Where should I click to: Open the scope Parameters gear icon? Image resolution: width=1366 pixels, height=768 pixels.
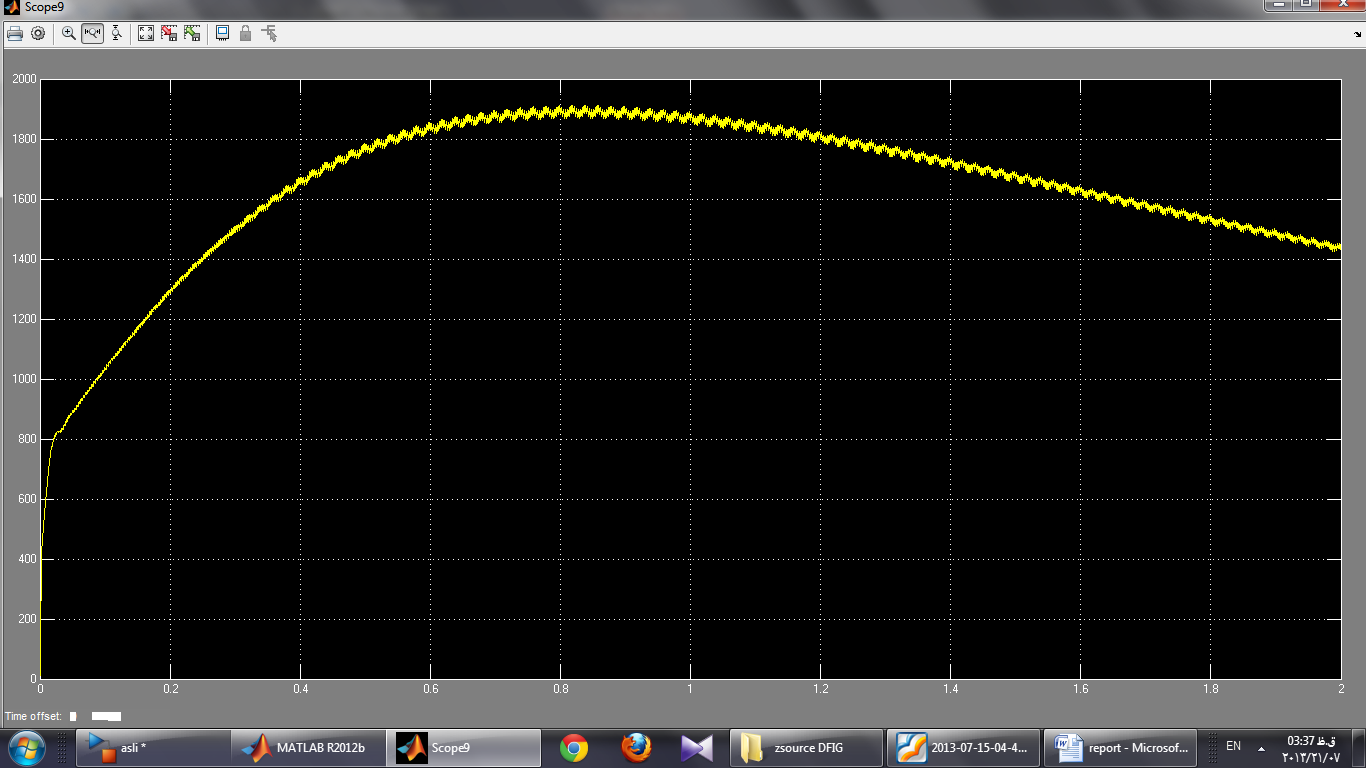tap(38, 33)
